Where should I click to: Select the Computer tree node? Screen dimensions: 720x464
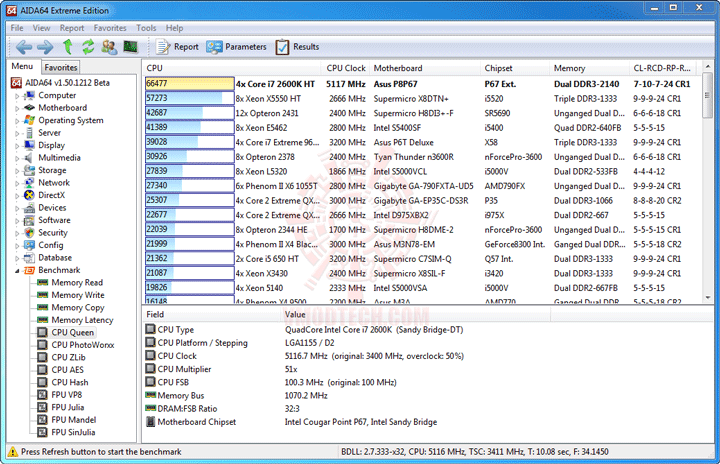(x=57, y=95)
